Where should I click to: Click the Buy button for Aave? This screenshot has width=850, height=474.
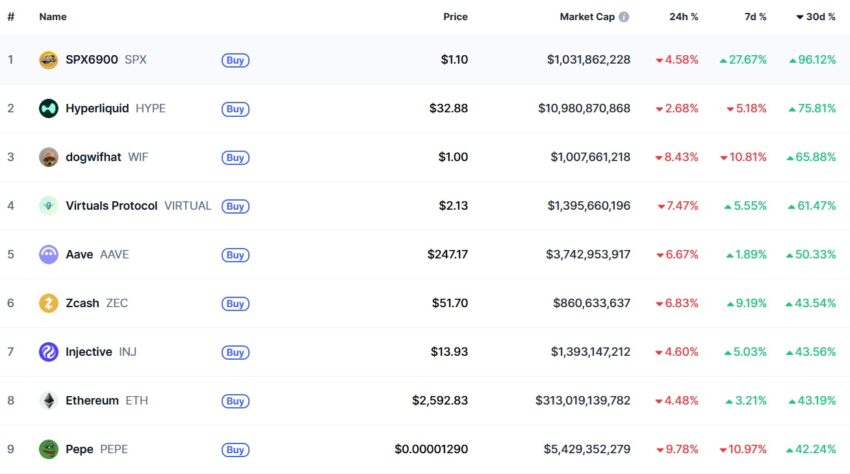click(235, 255)
